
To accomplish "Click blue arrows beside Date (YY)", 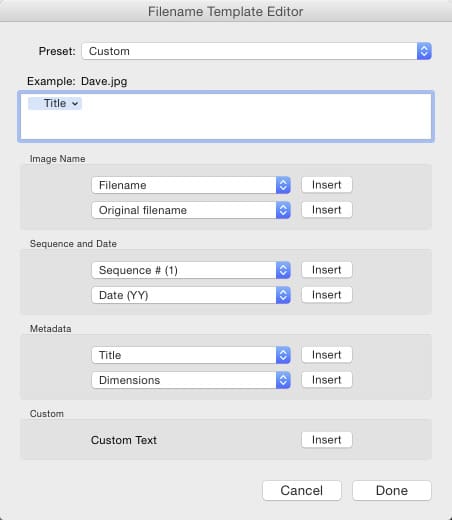I will 283,295.
